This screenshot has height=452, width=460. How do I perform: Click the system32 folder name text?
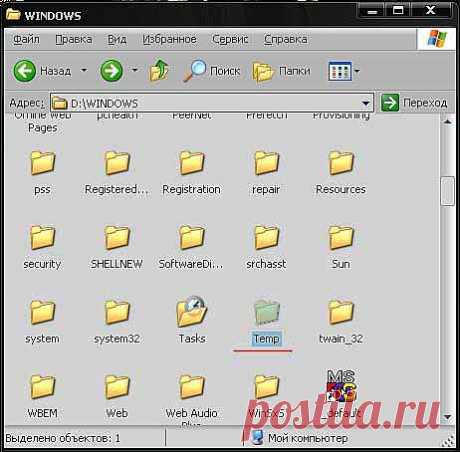coord(117,339)
